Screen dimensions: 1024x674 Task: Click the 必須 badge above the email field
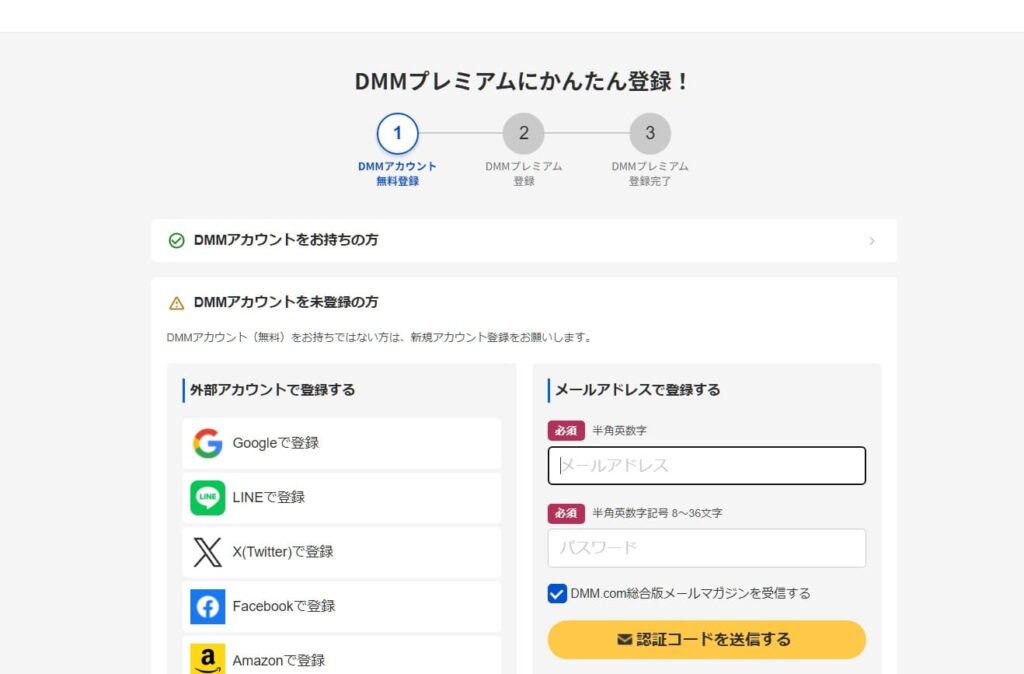[566, 431]
